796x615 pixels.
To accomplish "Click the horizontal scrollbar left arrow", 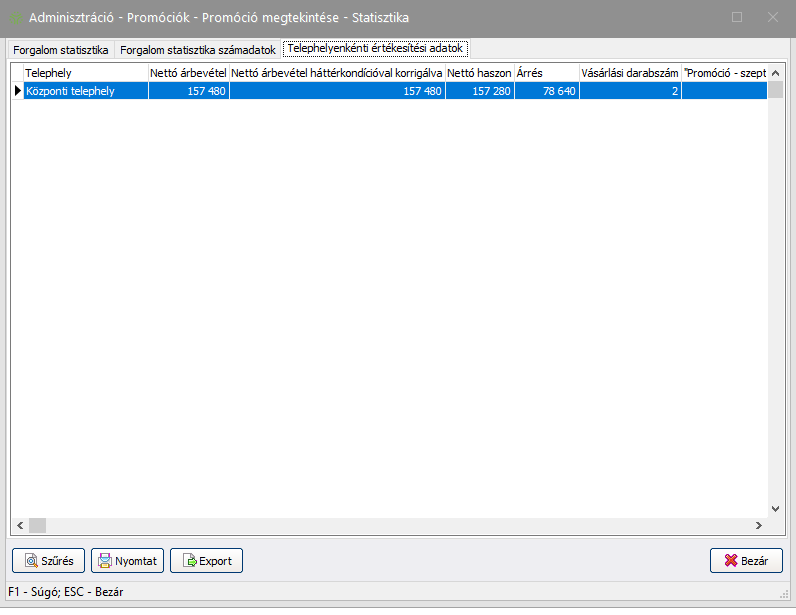I will [x=17, y=525].
